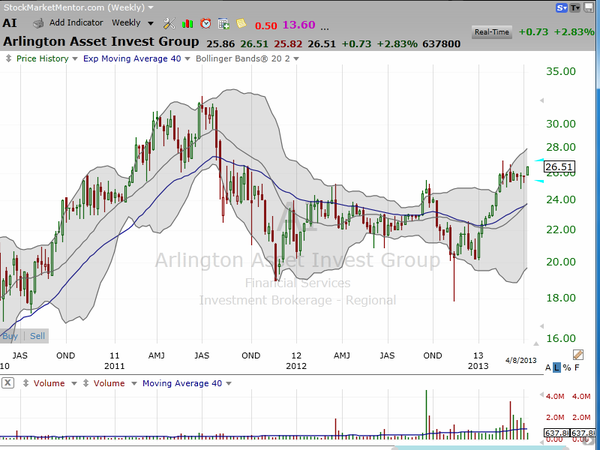
Task: Click the Arlington Asset Invest Group title
Action: [101, 41]
